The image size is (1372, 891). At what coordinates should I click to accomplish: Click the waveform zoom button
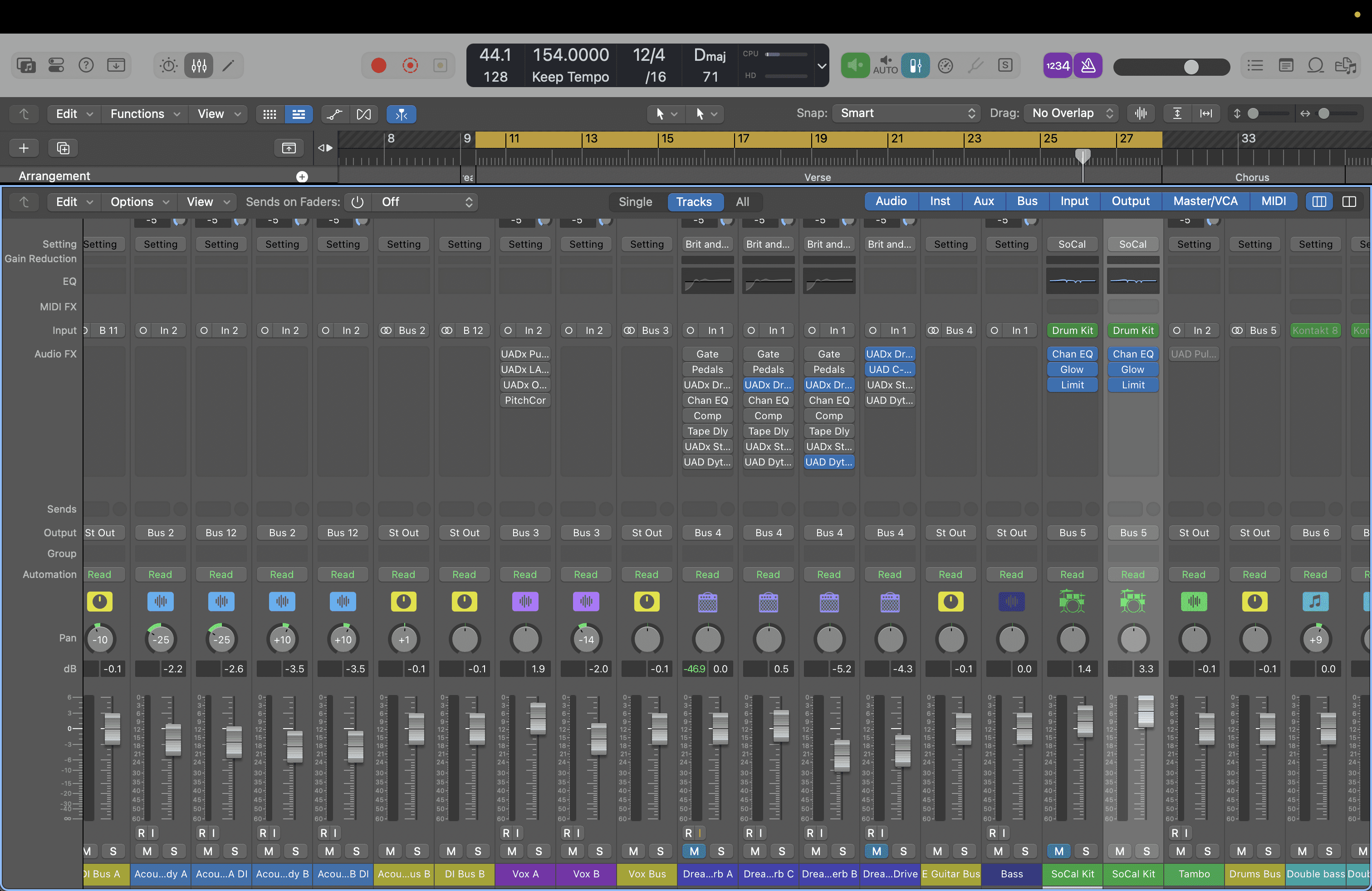(x=1141, y=113)
